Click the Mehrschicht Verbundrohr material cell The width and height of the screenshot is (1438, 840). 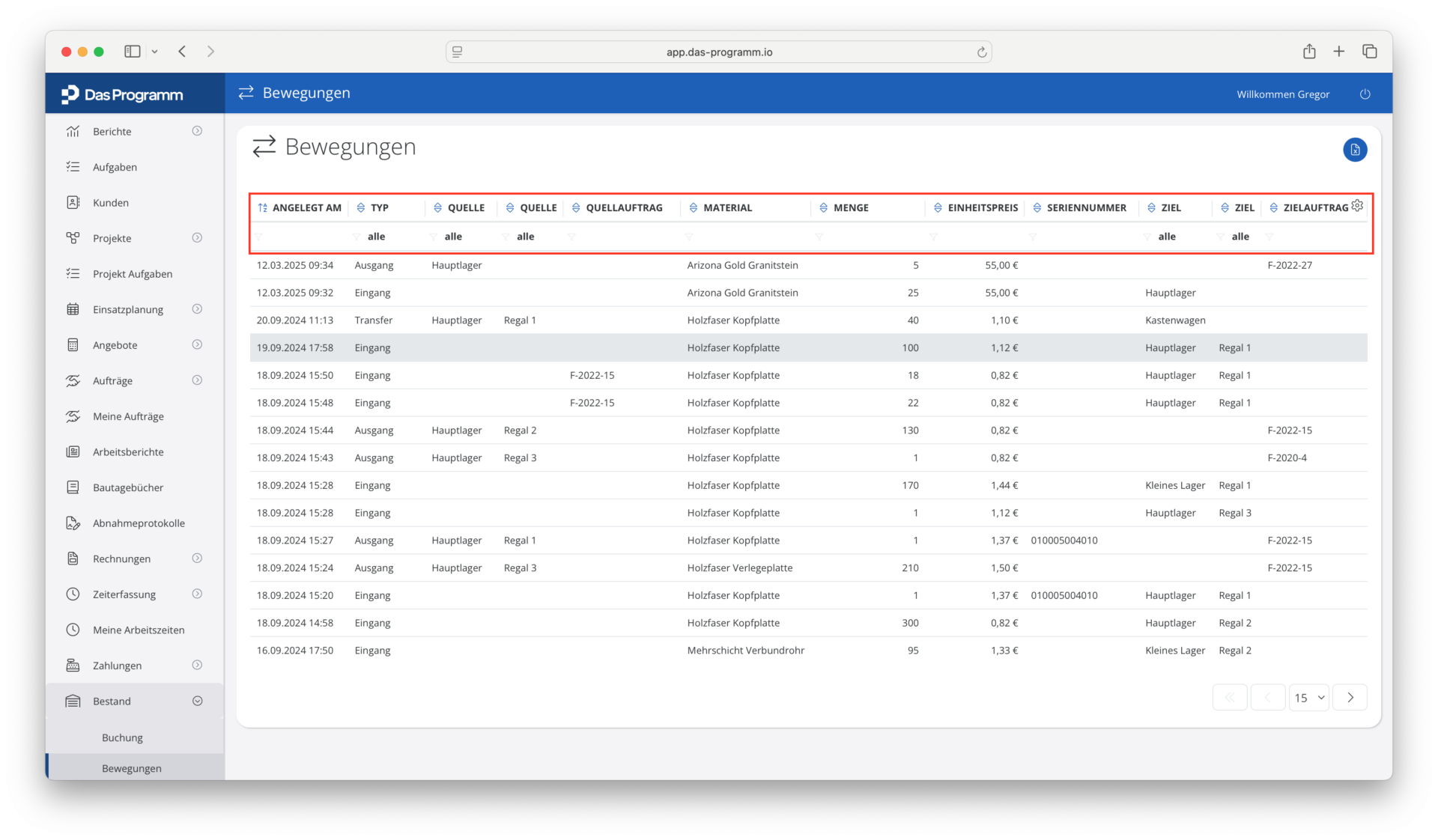(x=745, y=651)
